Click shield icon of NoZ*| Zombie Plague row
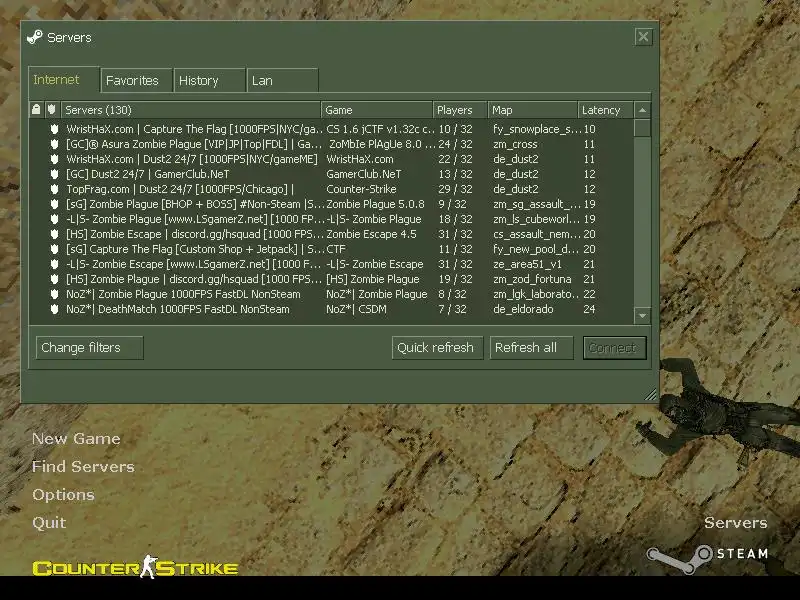This screenshot has height=600, width=800. point(54,294)
